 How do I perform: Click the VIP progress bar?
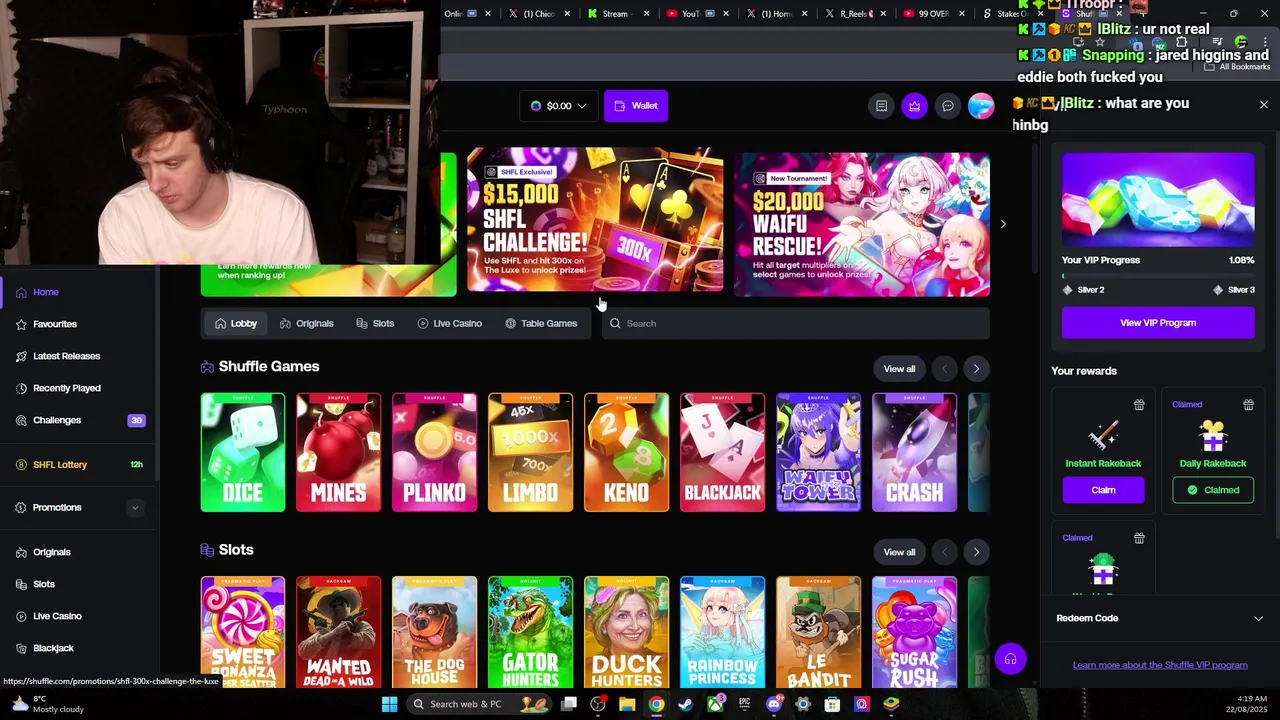tap(1158, 275)
